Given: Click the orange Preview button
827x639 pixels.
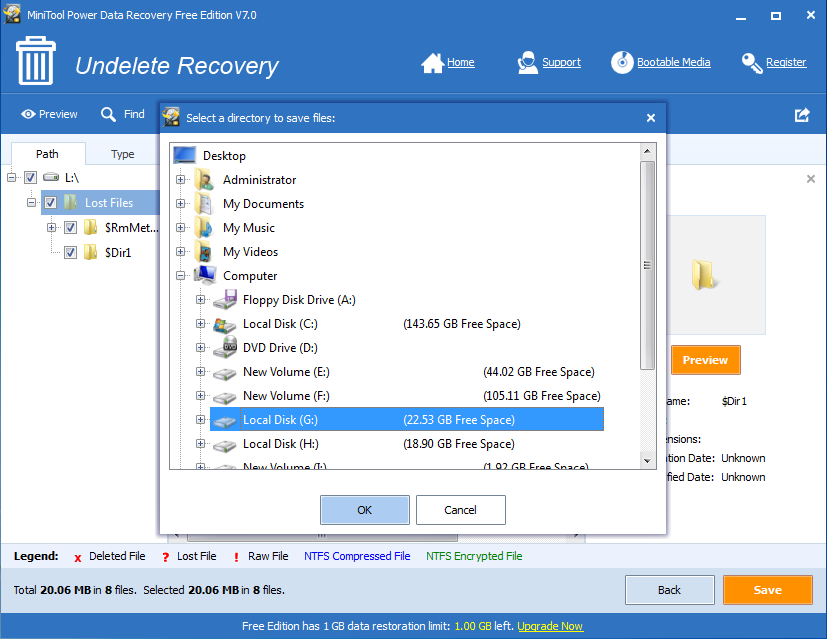Looking at the screenshot, I should point(705,360).
